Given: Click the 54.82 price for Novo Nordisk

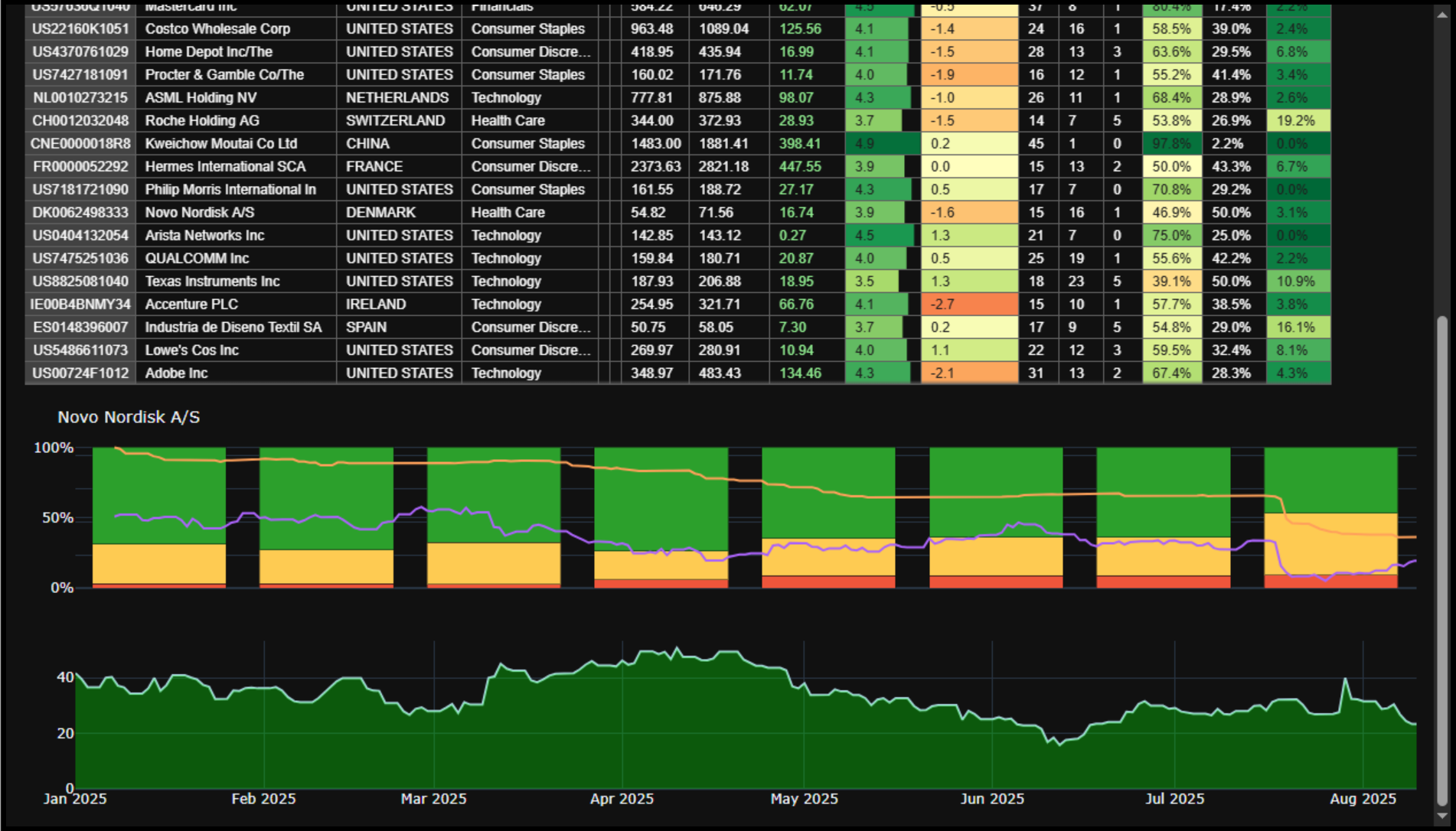Looking at the screenshot, I should [x=655, y=213].
